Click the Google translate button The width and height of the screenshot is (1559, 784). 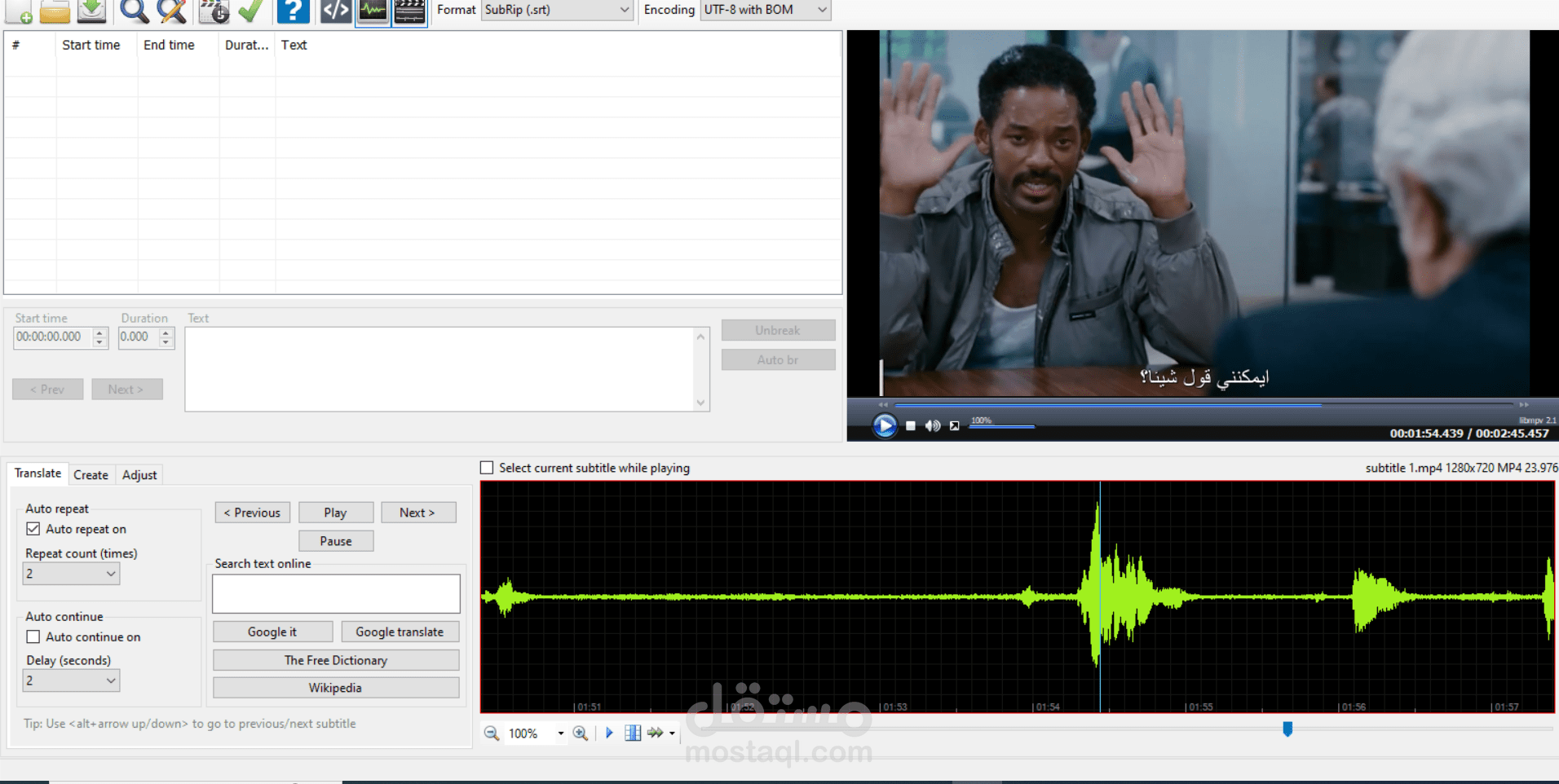click(400, 632)
